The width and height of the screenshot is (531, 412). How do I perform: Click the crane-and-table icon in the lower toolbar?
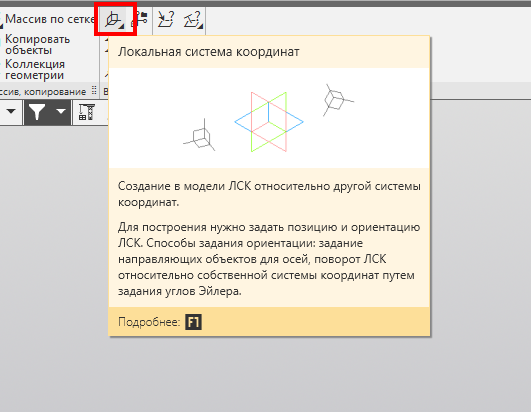(86, 112)
